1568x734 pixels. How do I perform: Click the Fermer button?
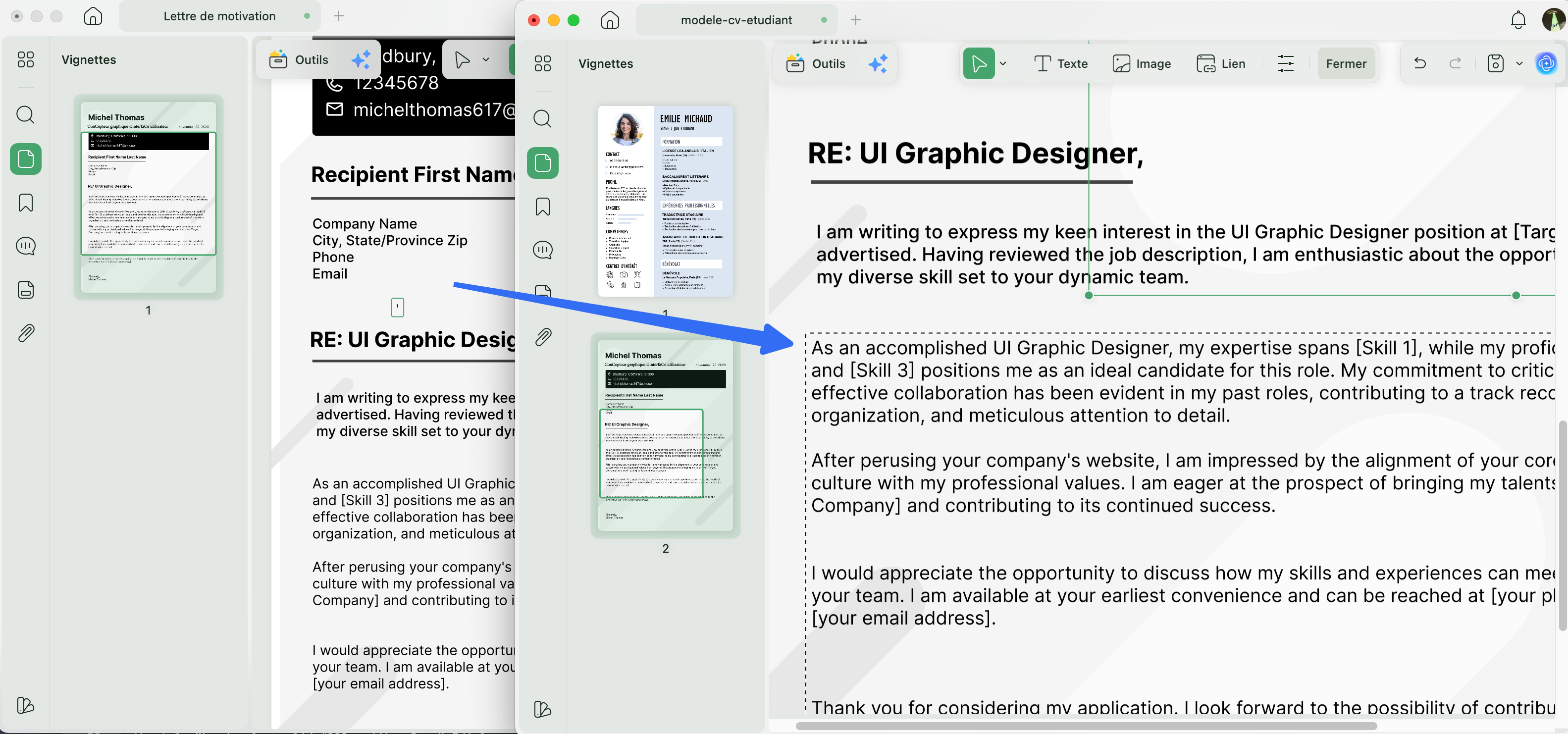point(1346,63)
